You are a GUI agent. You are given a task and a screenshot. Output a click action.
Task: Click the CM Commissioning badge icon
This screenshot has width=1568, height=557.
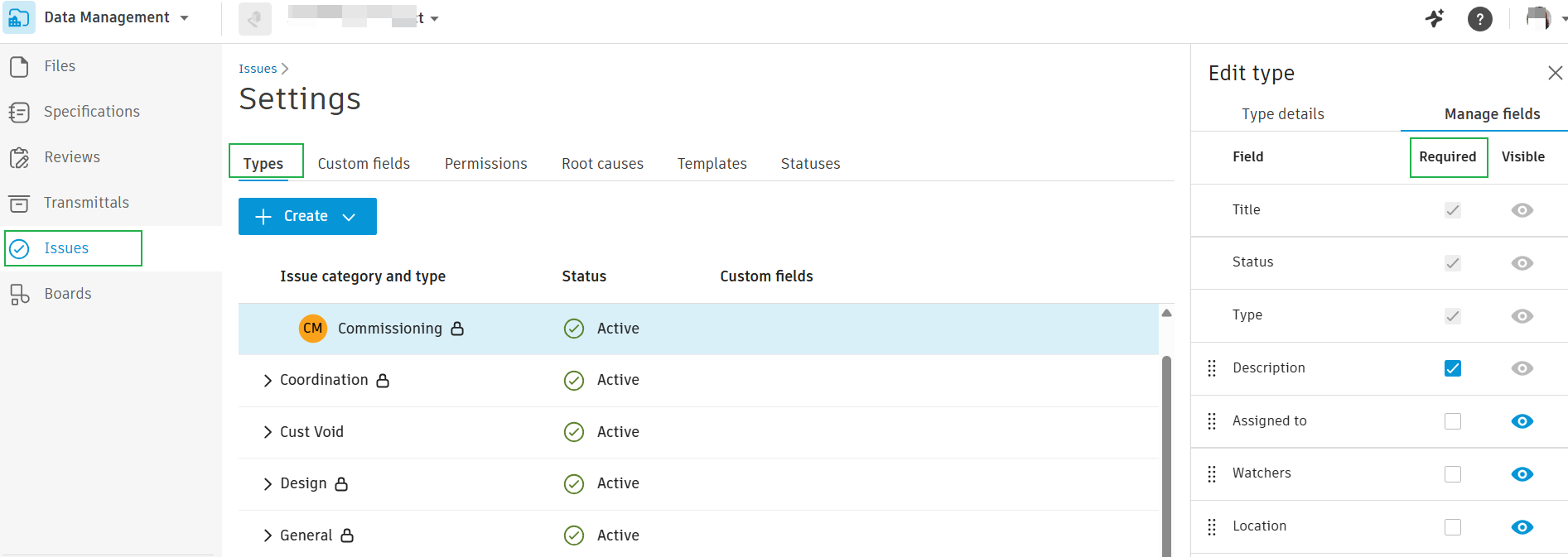pyautogui.click(x=313, y=329)
